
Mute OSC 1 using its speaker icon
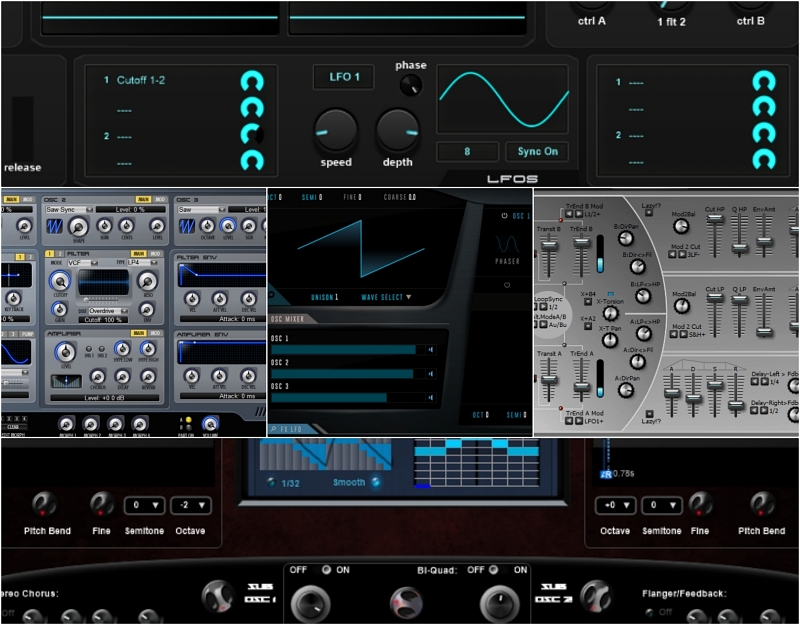[x=431, y=350]
